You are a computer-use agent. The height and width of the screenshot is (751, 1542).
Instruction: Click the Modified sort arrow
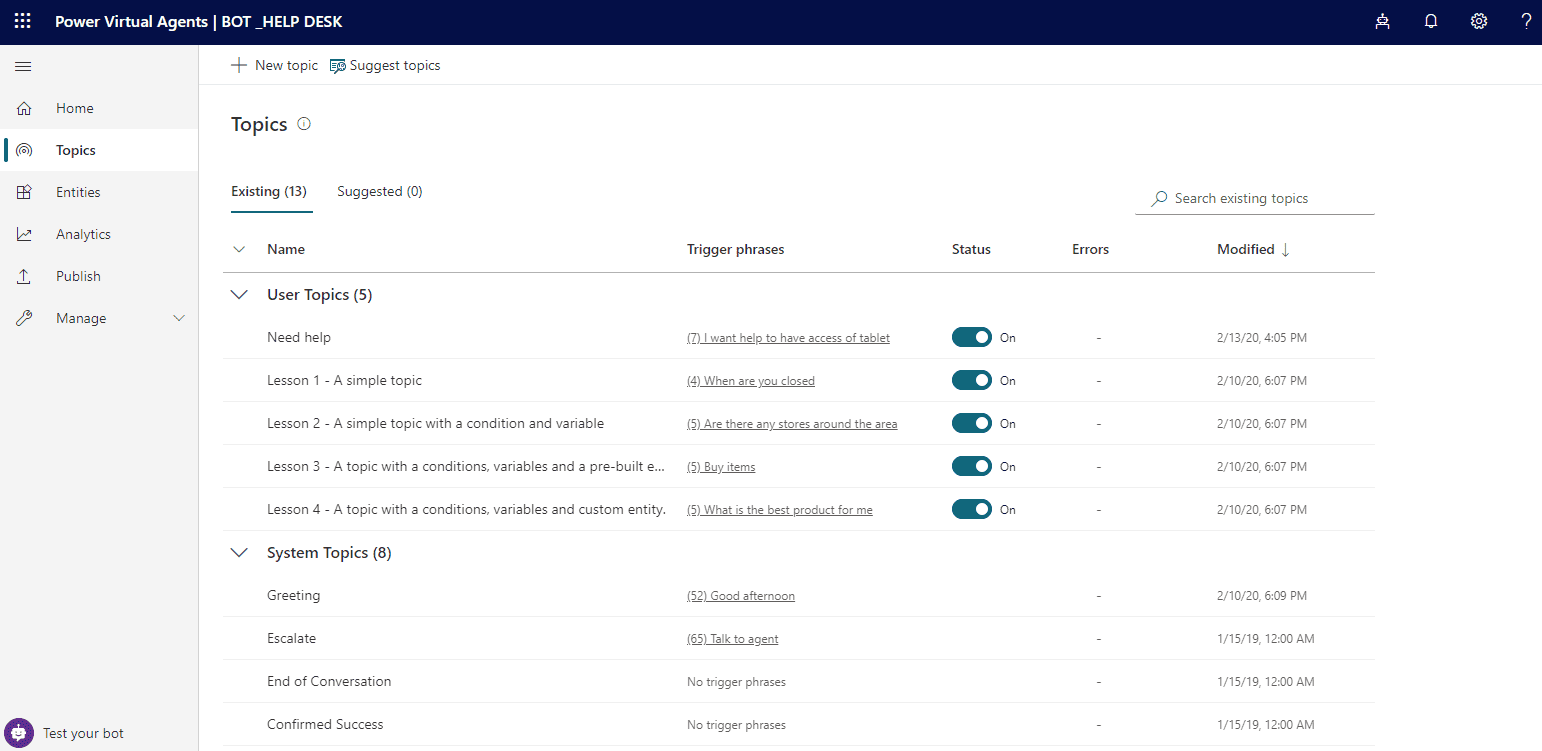pyautogui.click(x=1285, y=249)
